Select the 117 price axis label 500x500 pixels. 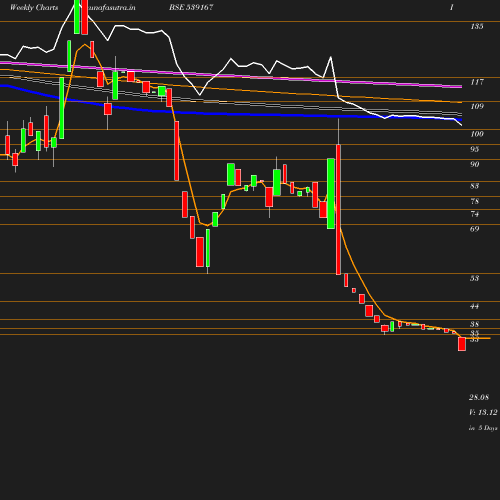[477, 82]
